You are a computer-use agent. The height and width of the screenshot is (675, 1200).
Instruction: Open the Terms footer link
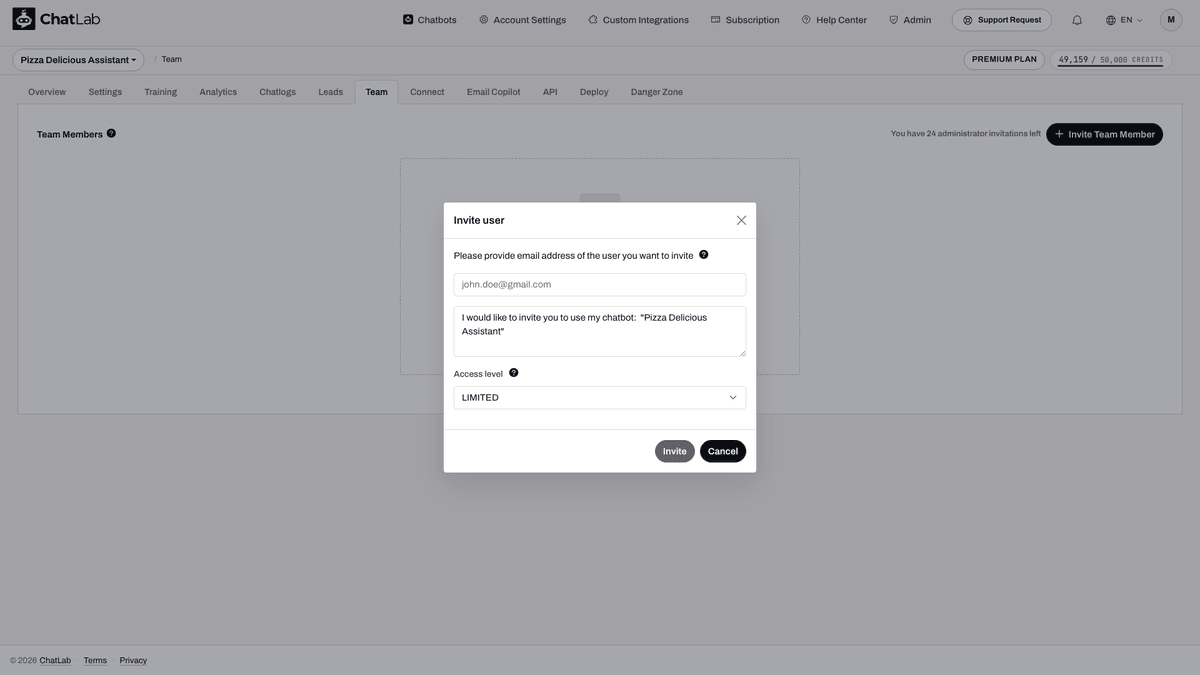click(95, 660)
